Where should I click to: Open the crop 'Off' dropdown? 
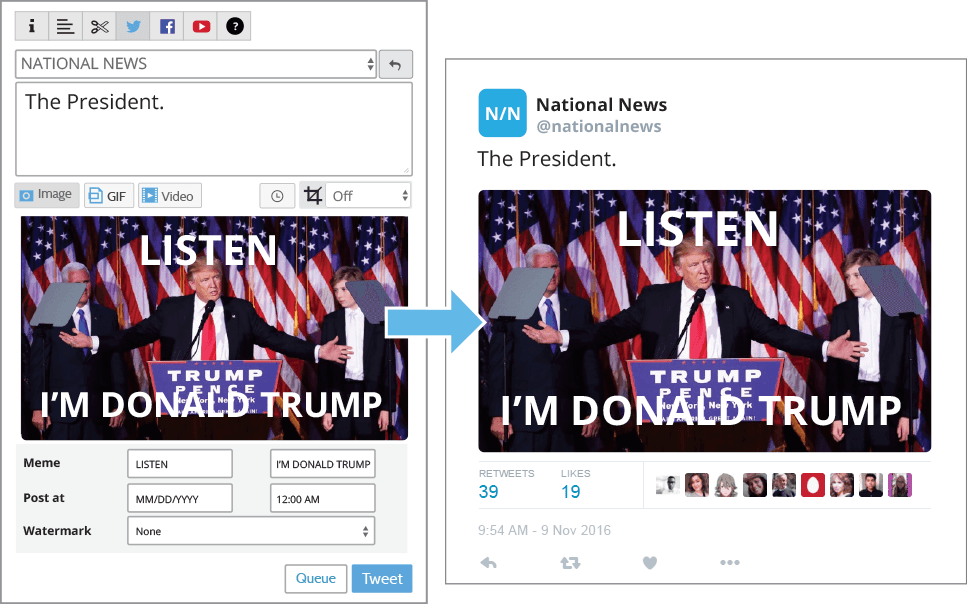coord(368,196)
